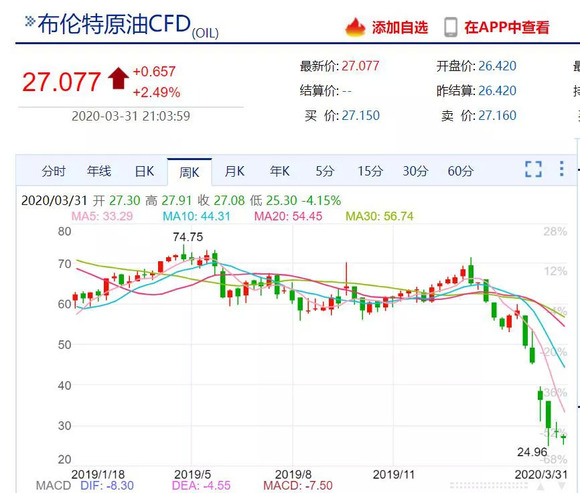Click the 在APP中查看 link
The image size is (580, 493).
click(507, 27)
